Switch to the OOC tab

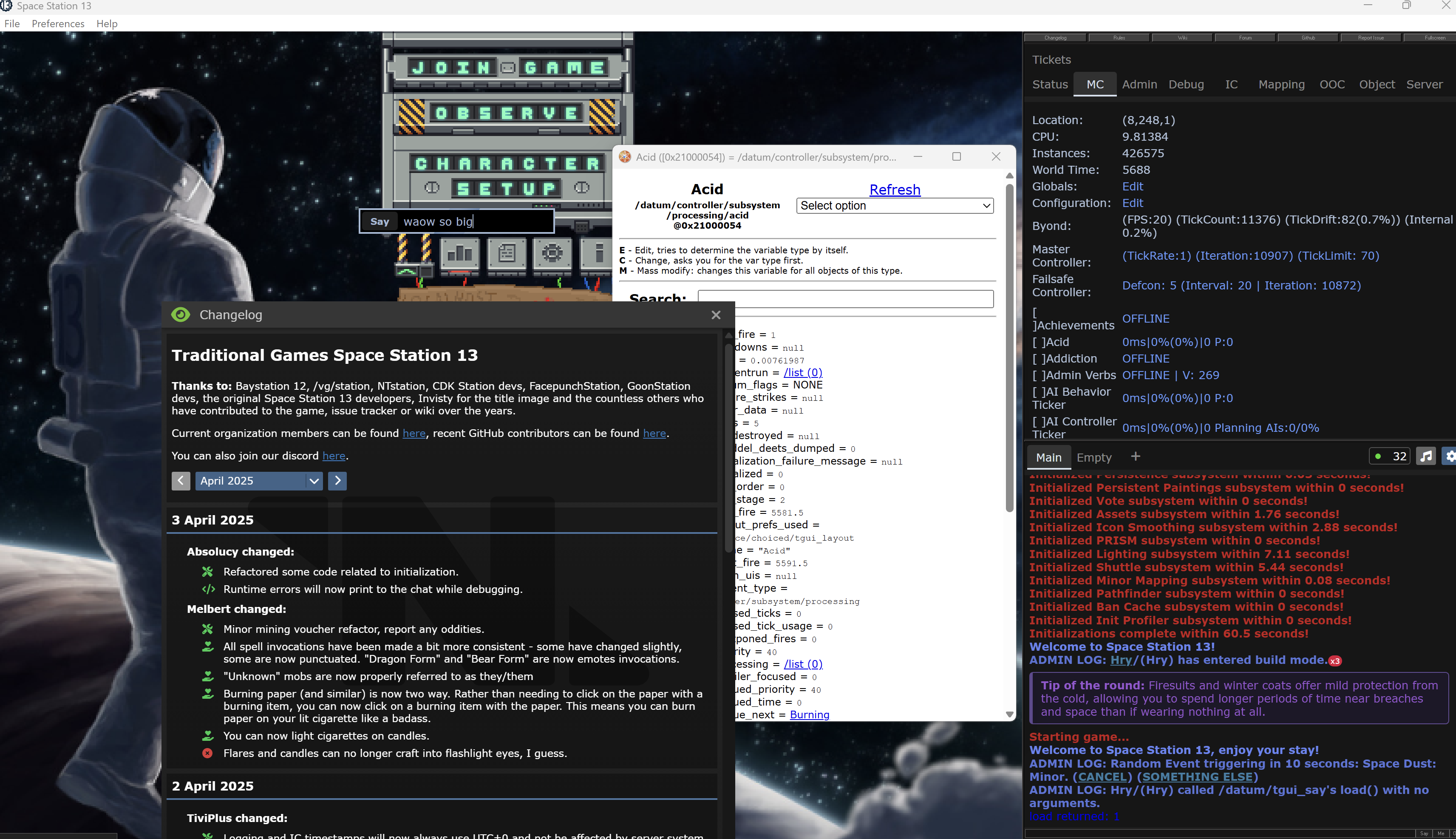(1332, 84)
